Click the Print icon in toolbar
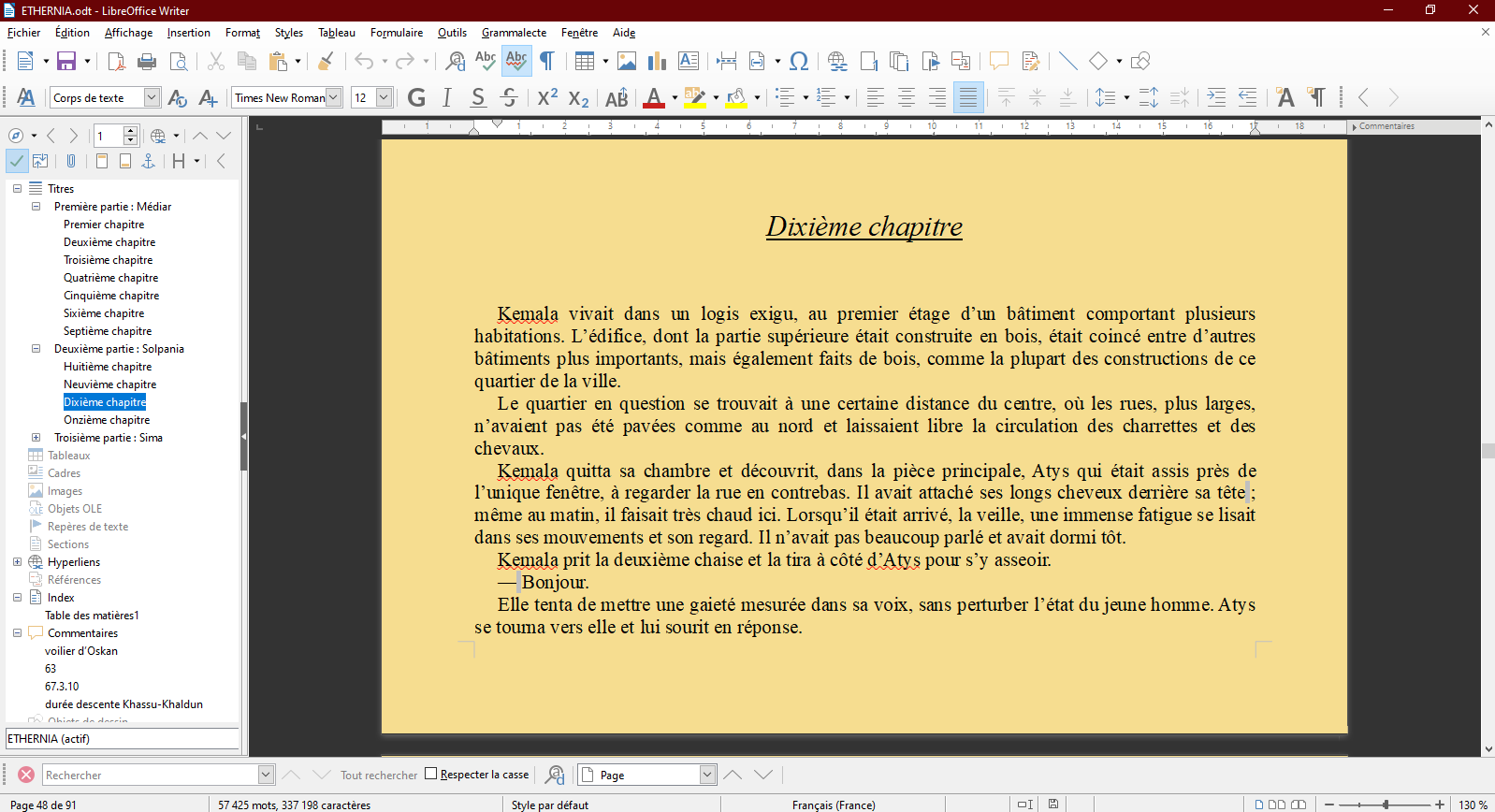 [x=147, y=62]
